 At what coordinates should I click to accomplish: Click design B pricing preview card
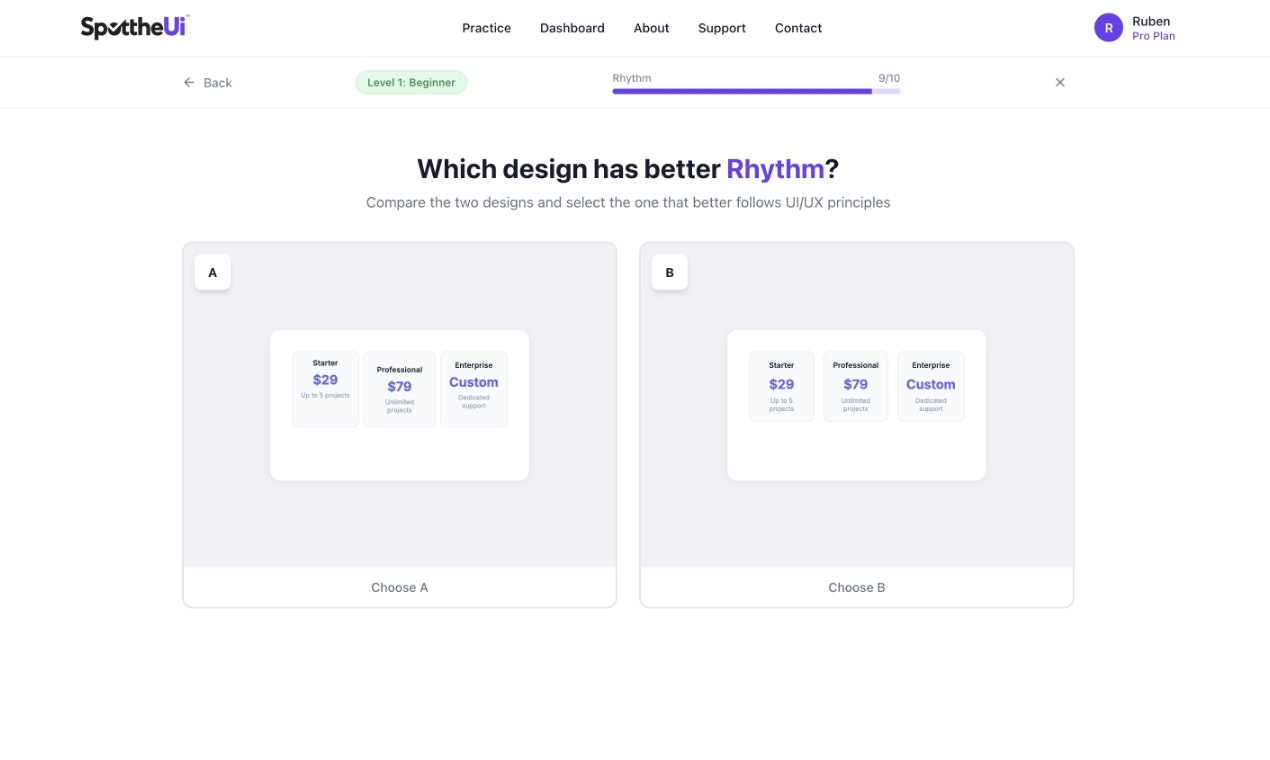[857, 405]
